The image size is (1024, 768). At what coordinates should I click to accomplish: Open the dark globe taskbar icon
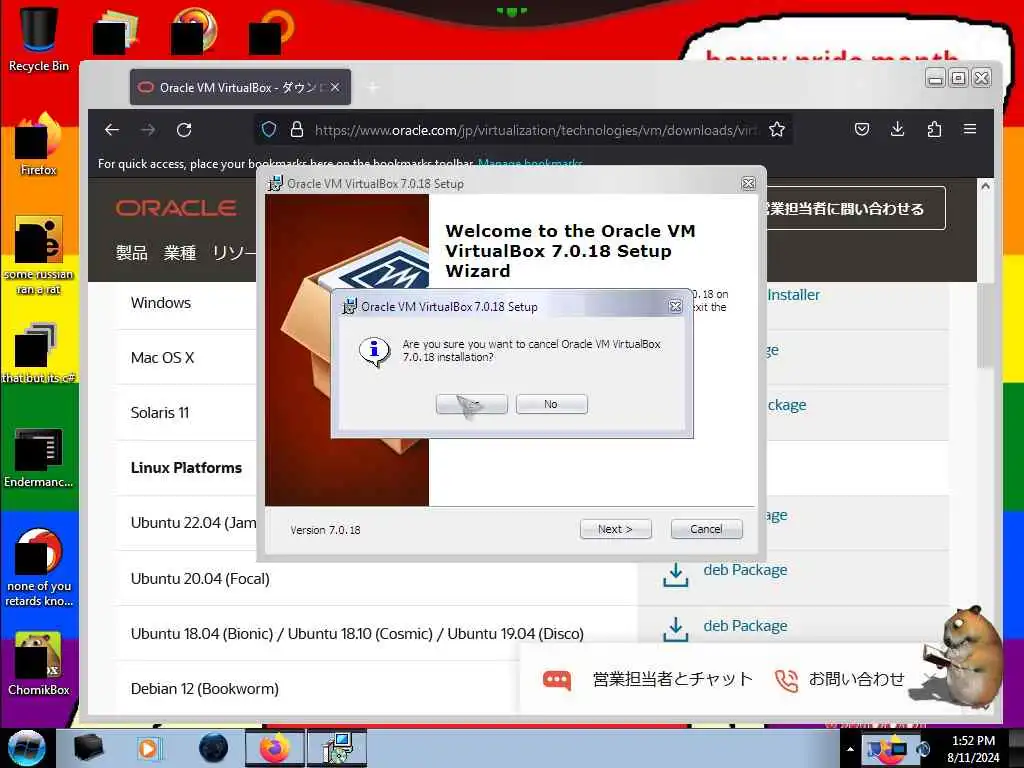click(x=213, y=748)
